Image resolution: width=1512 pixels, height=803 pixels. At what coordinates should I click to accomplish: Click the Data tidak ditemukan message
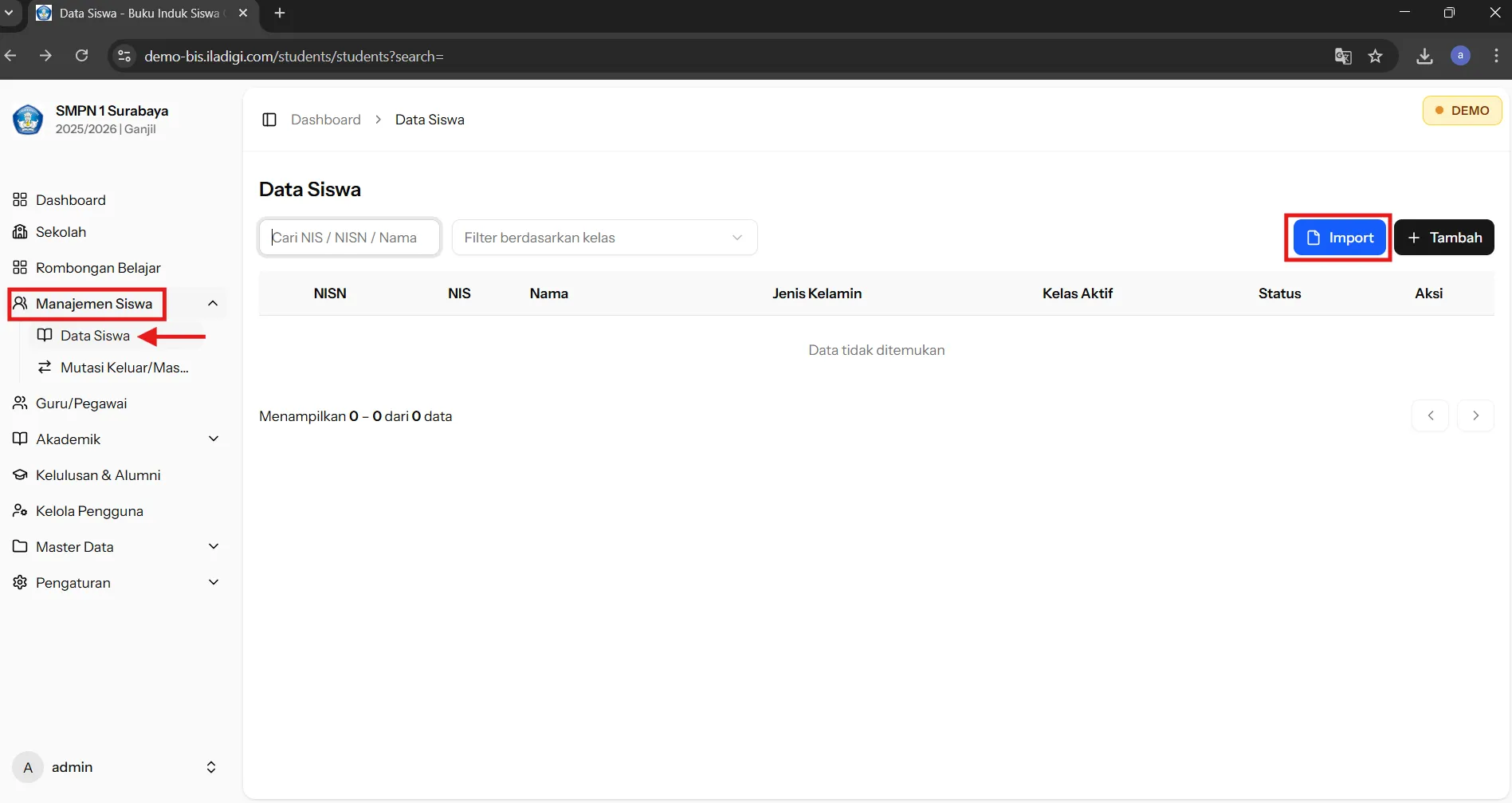[876, 350]
